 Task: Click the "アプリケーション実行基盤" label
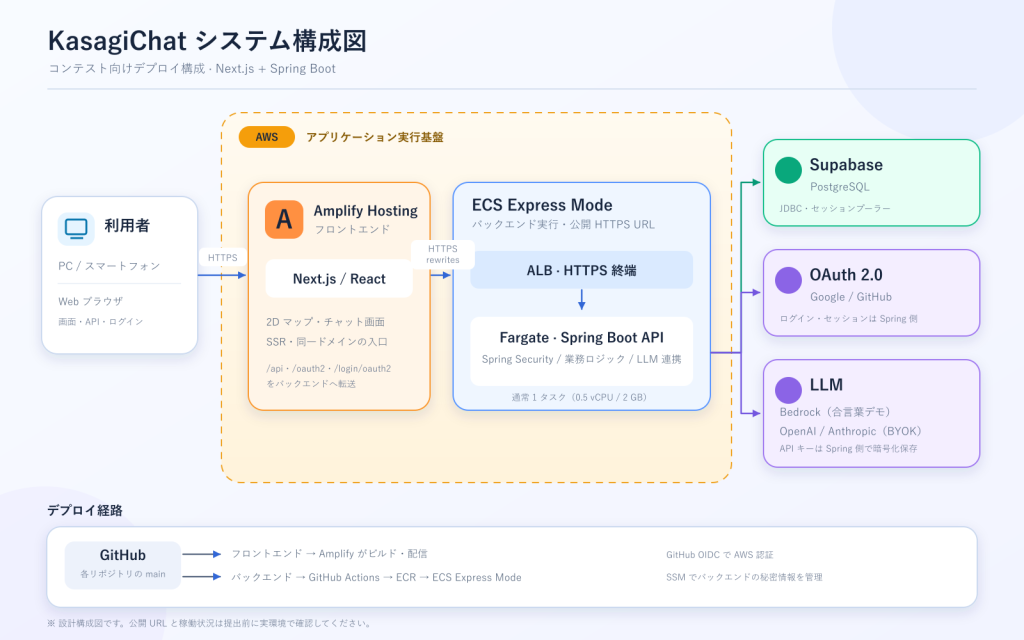375,137
